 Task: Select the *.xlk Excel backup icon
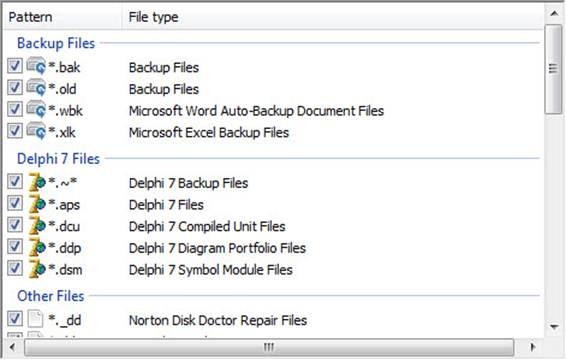tap(36, 131)
